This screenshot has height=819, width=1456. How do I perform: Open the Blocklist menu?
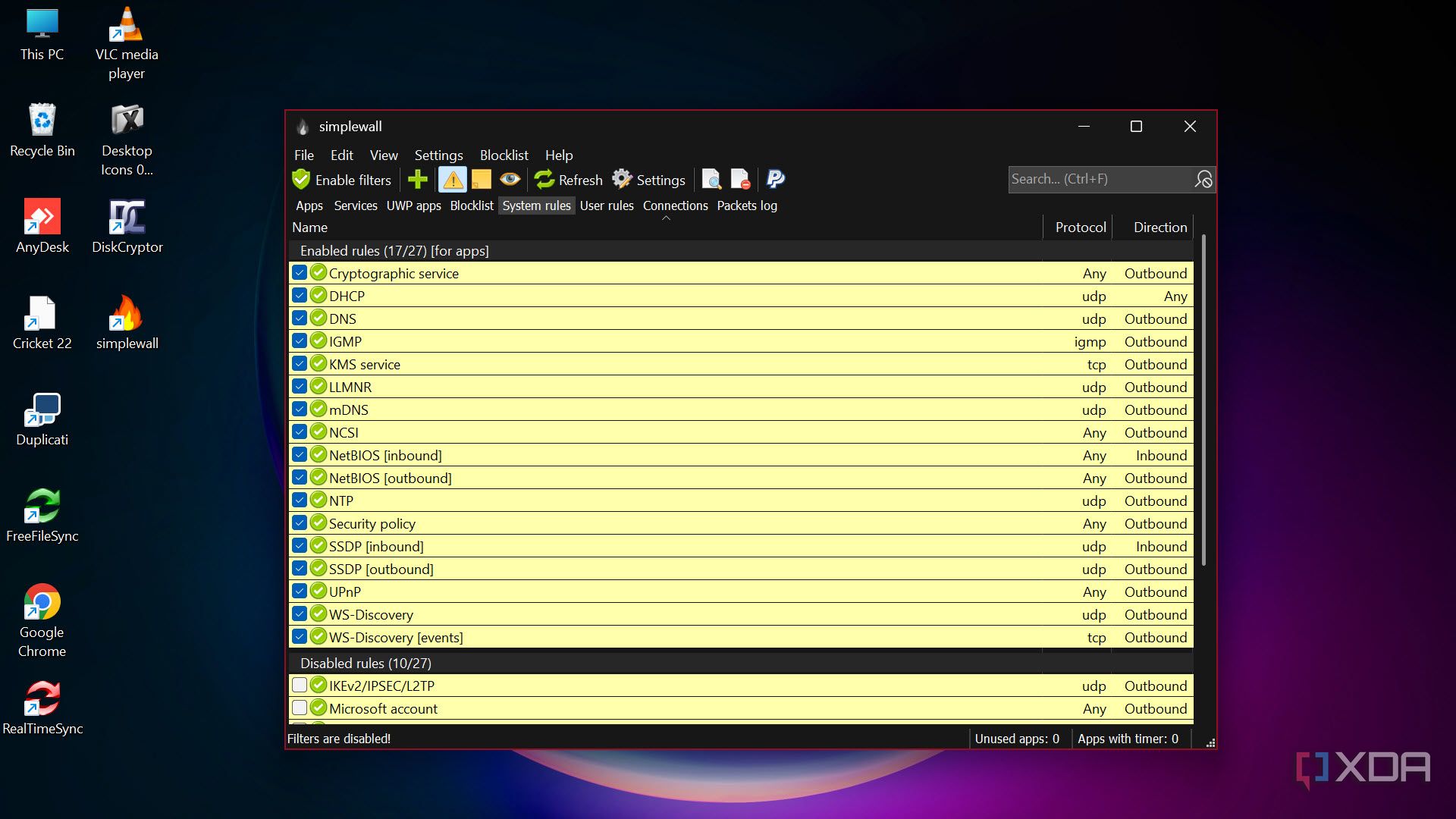click(504, 155)
